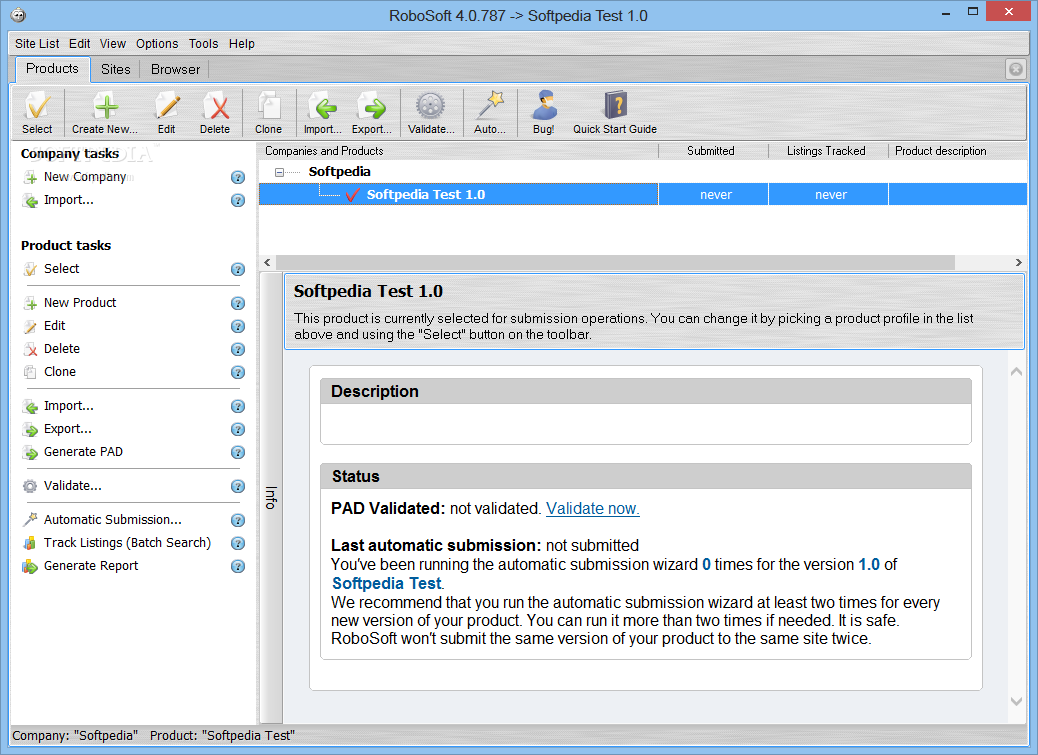The width and height of the screenshot is (1038, 755).
Task: Open help for Delete product task
Action: click(238, 349)
